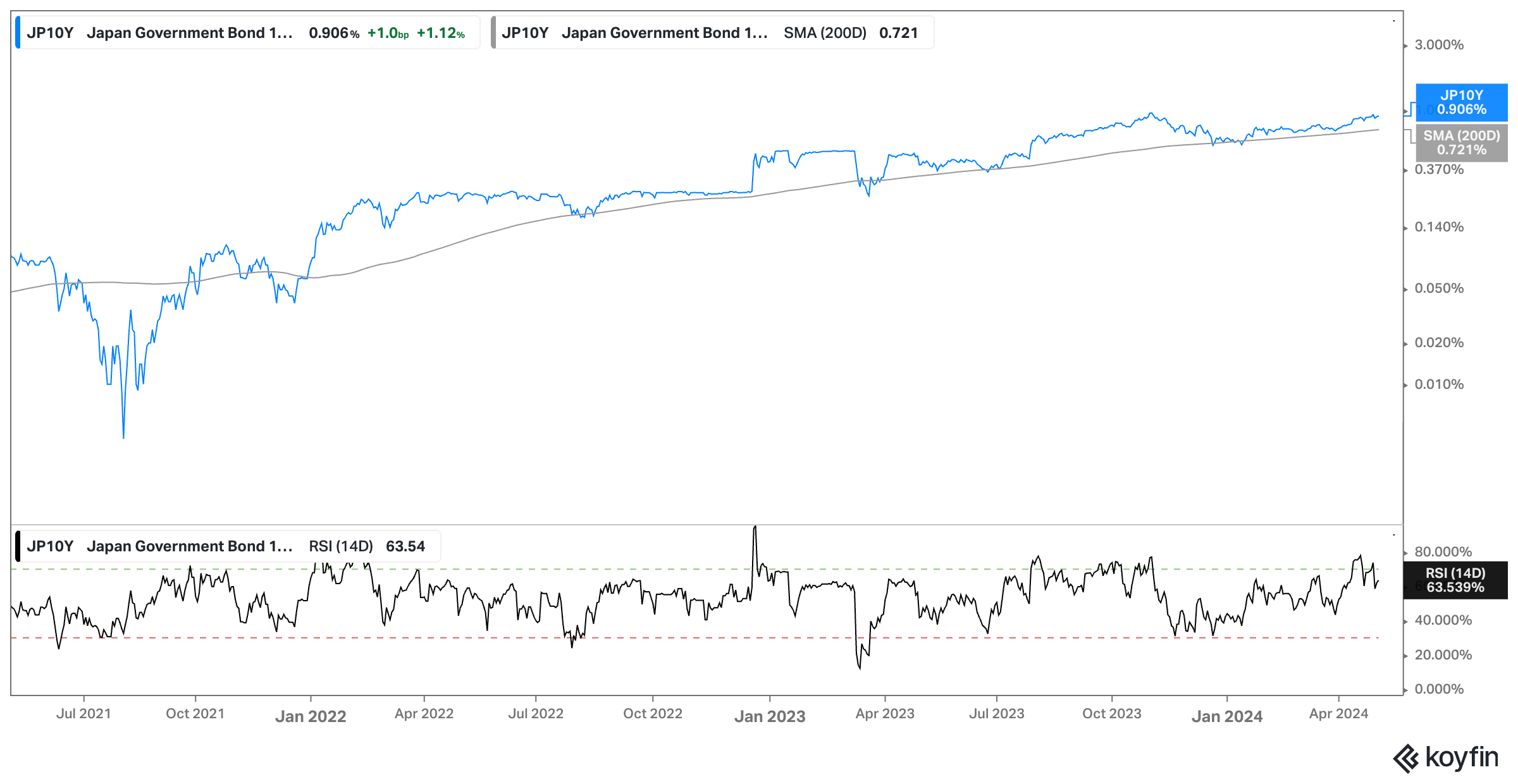
Task: Click the koyfin wordmark text
Action: point(1462,757)
